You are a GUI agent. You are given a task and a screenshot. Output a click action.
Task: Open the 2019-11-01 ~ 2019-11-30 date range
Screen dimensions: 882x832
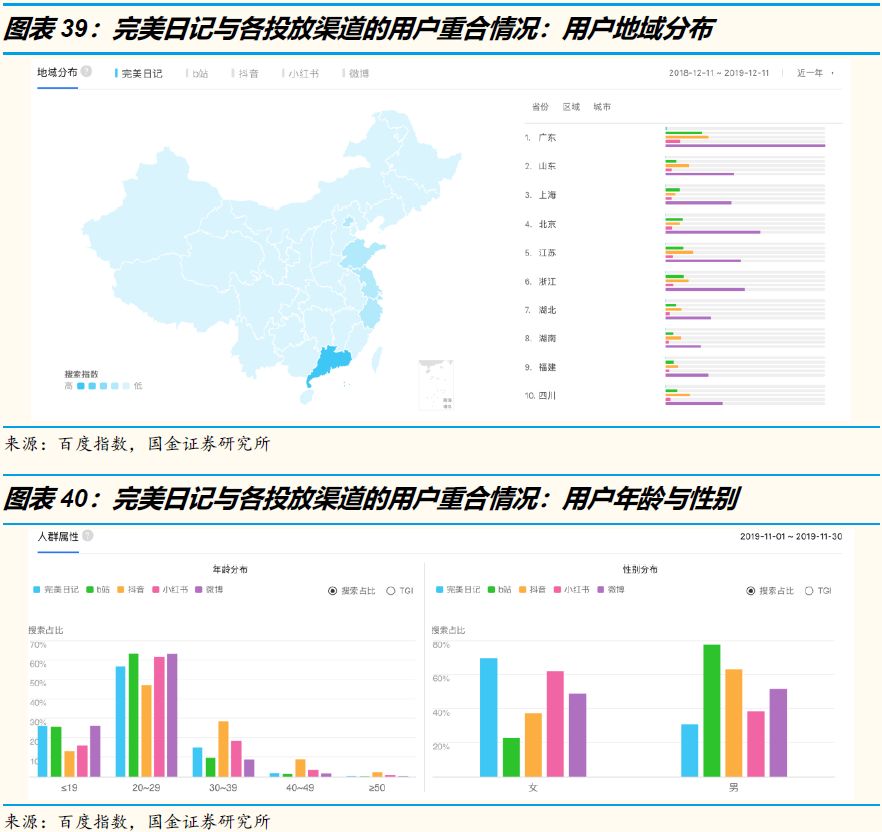(x=790, y=537)
